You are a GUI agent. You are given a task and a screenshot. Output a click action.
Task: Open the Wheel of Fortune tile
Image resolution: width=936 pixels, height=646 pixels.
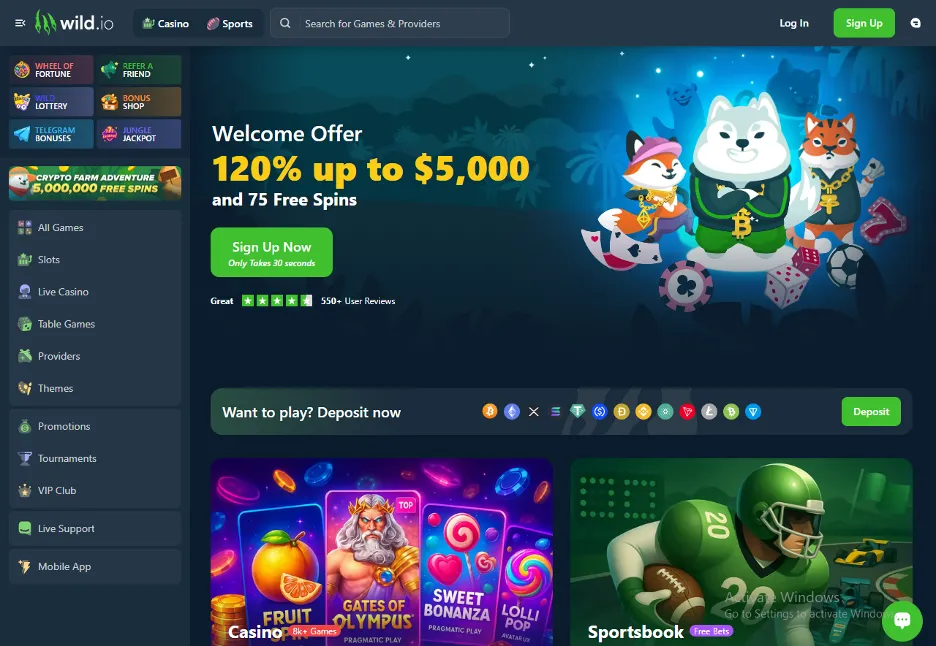click(x=51, y=70)
